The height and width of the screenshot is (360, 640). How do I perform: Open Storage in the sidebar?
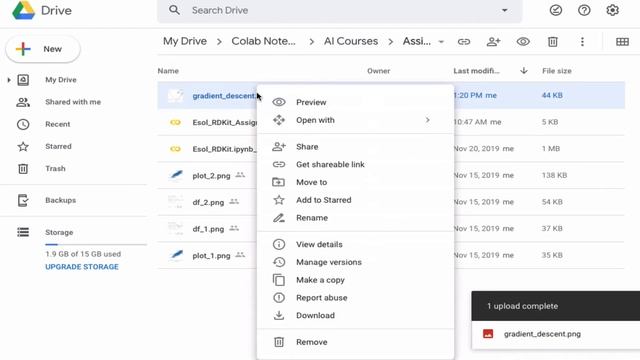tap(59, 232)
